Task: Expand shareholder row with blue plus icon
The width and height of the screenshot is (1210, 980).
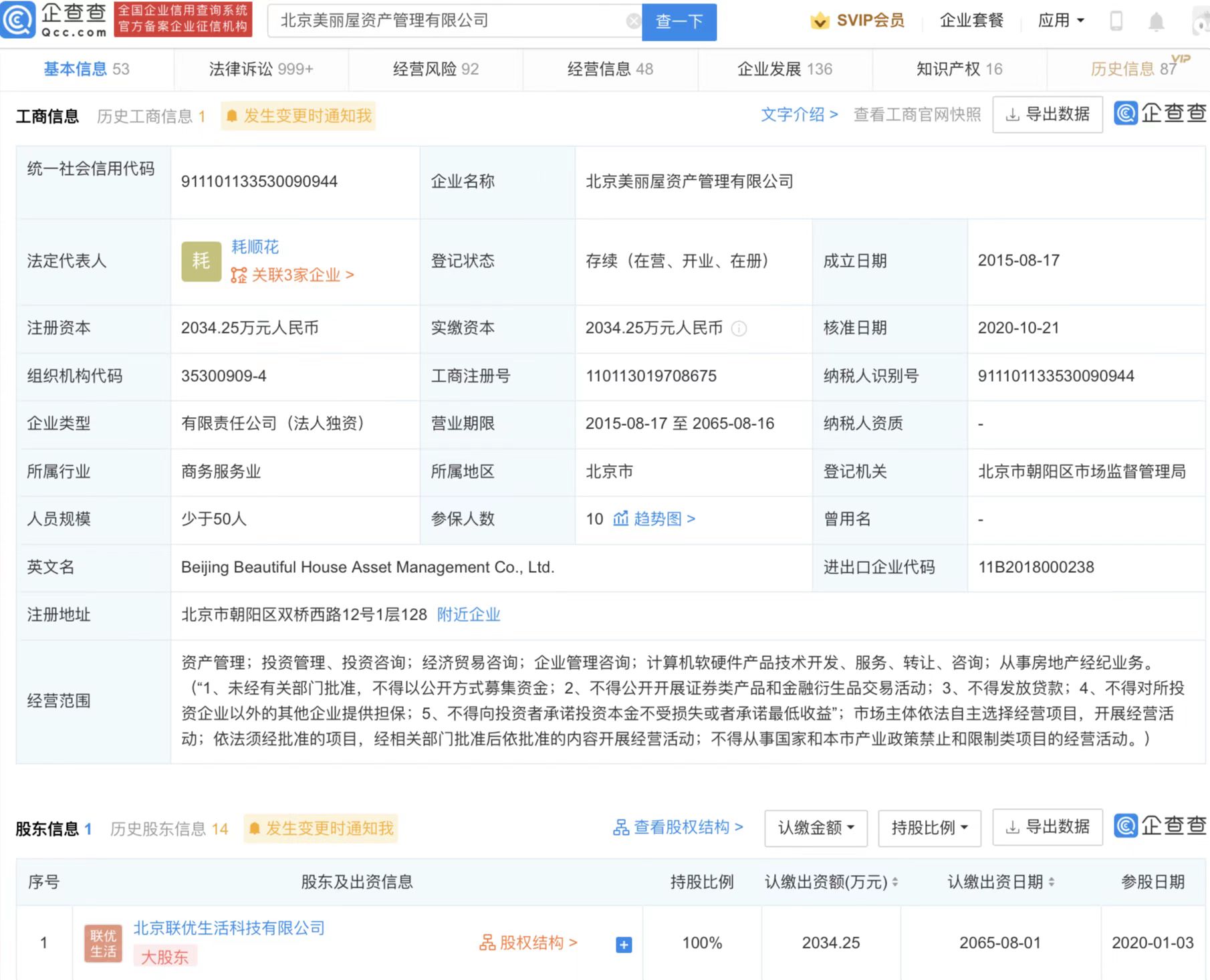Action: pos(624,945)
